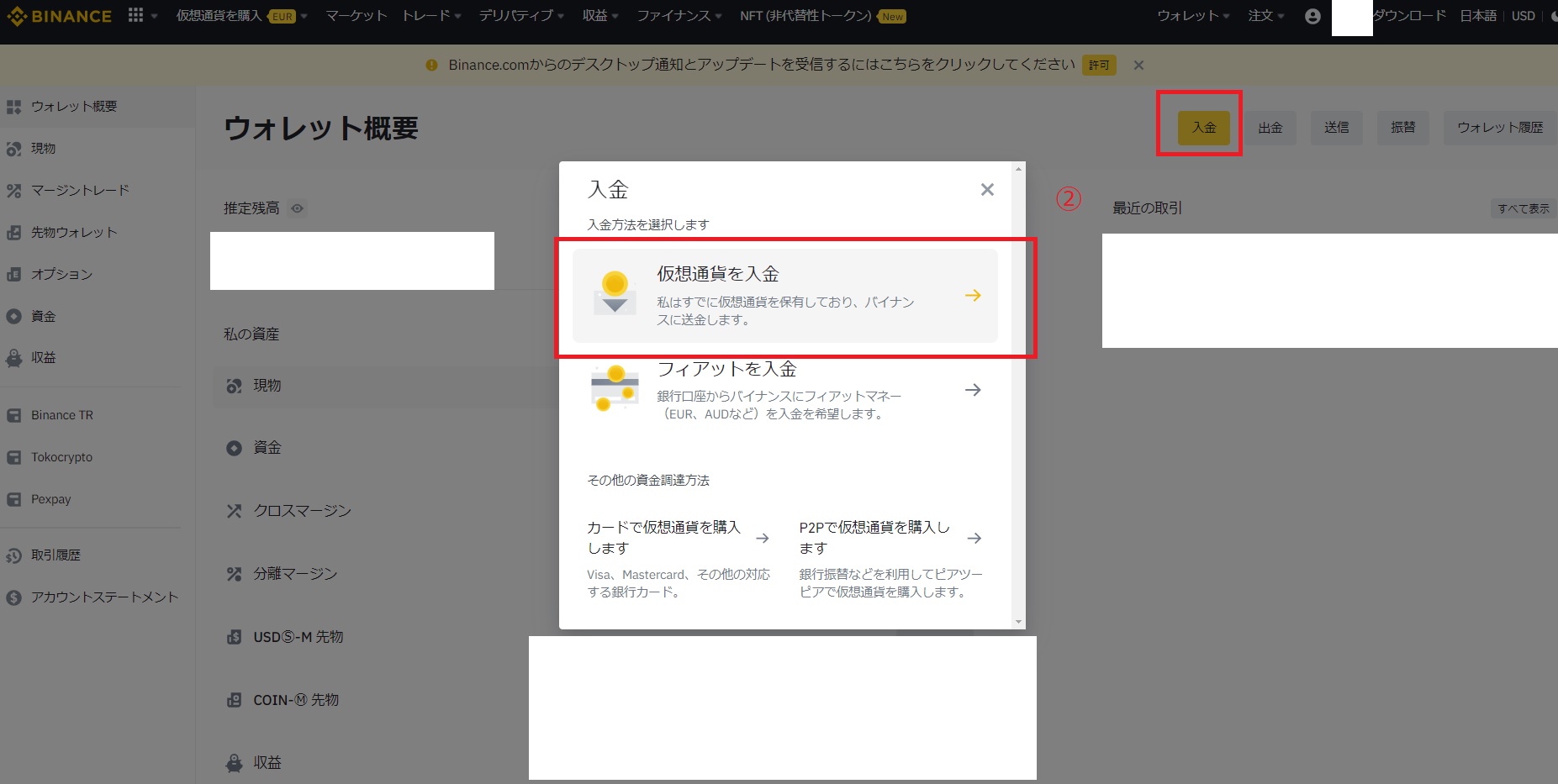Click 分離マージン icon in asset list
1558x784 pixels.
click(x=234, y=574)
